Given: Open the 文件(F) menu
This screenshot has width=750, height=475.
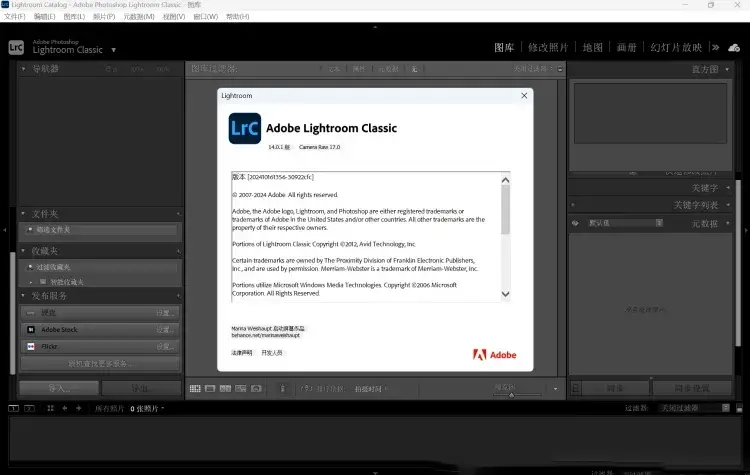Looking at the screenshot, I should pos(15,17).
